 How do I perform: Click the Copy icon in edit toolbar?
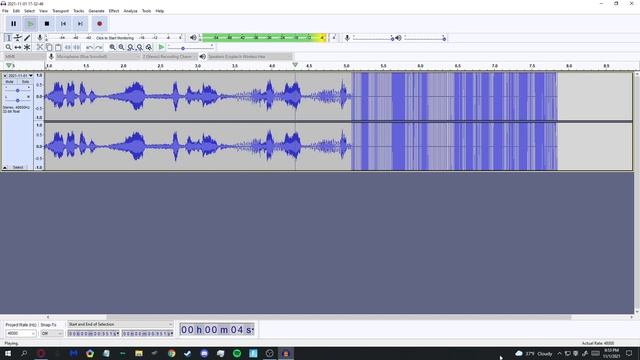[x=49, y=47]
